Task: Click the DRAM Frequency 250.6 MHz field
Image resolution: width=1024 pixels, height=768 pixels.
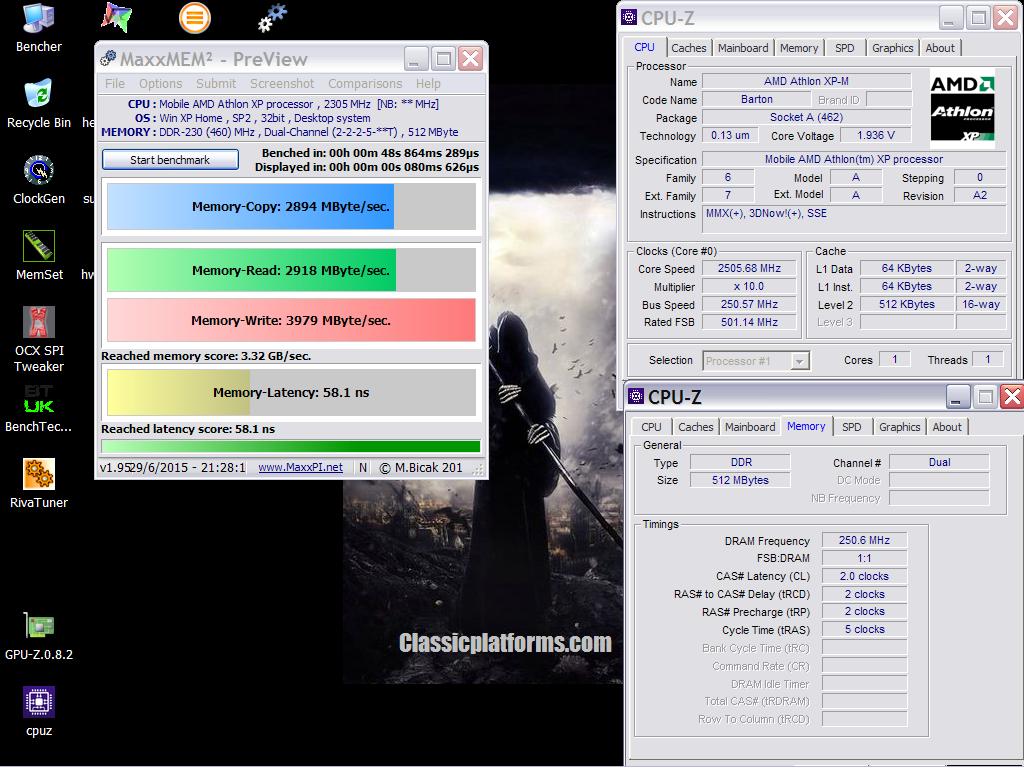Action: coord(864,540)
